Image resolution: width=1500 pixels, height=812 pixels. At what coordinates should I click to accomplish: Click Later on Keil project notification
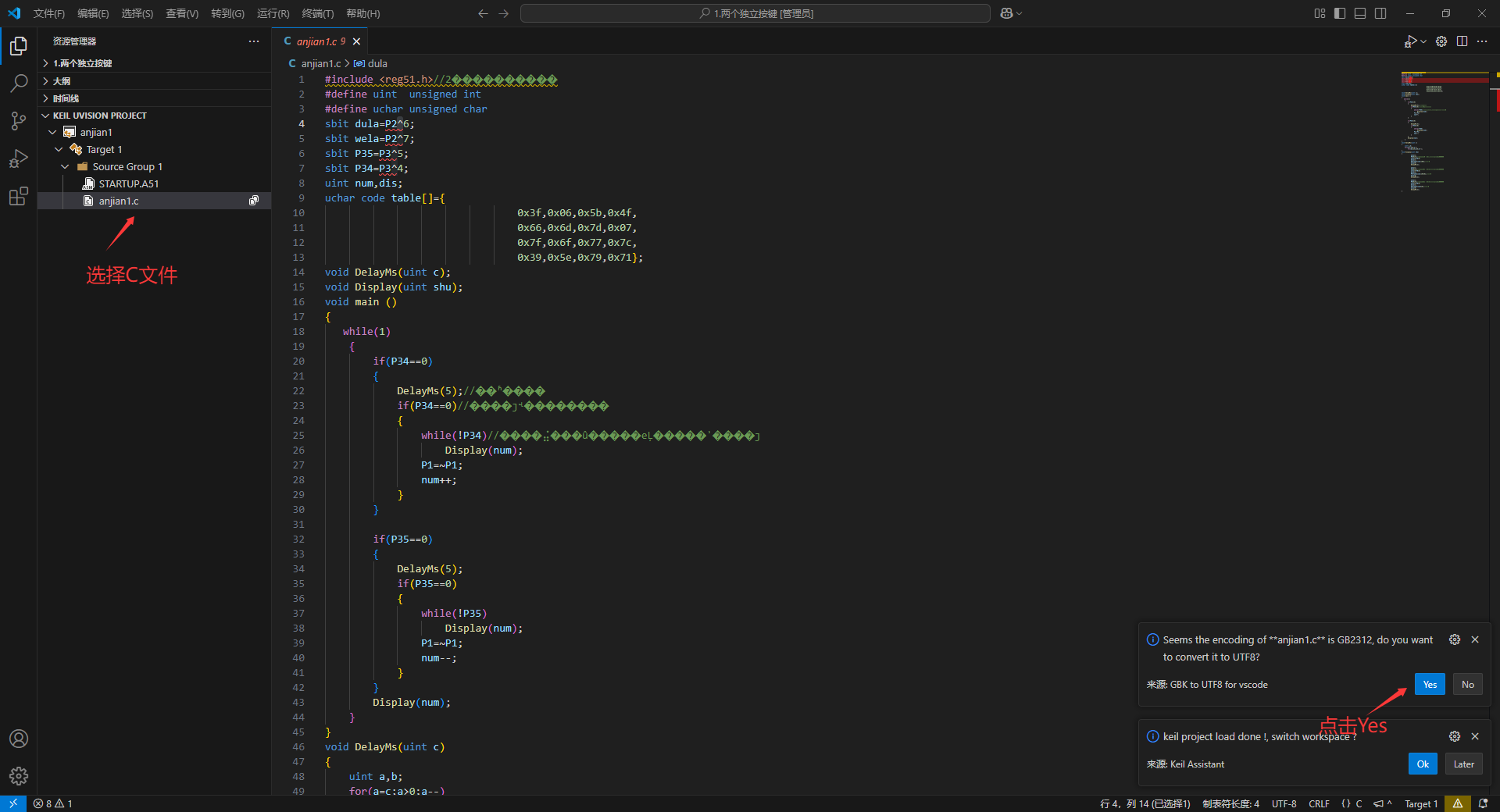coord(1464,764)
